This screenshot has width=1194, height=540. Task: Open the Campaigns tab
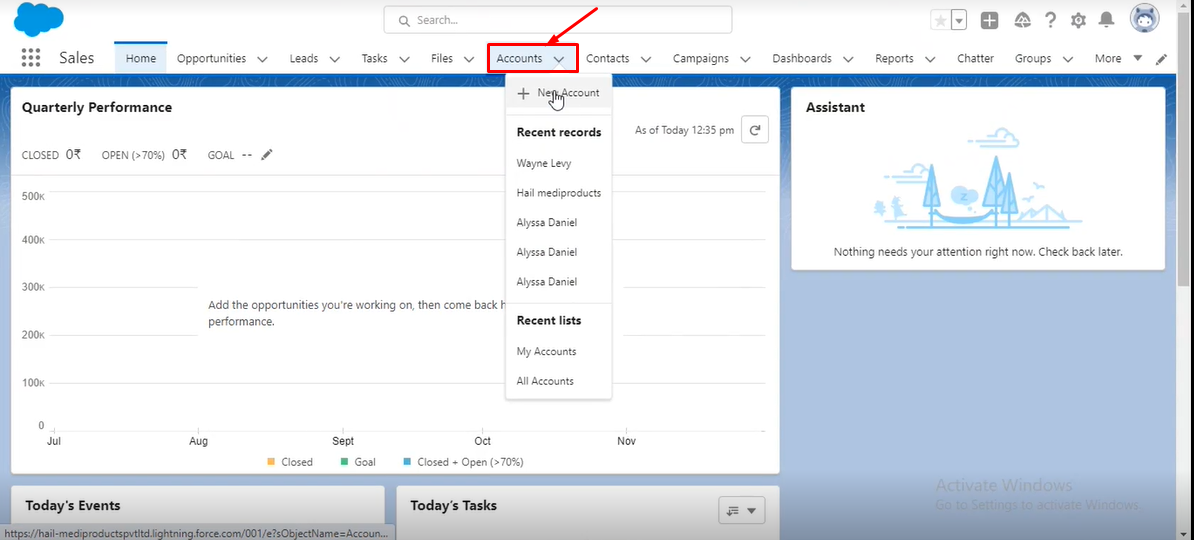tap(701, 58)
